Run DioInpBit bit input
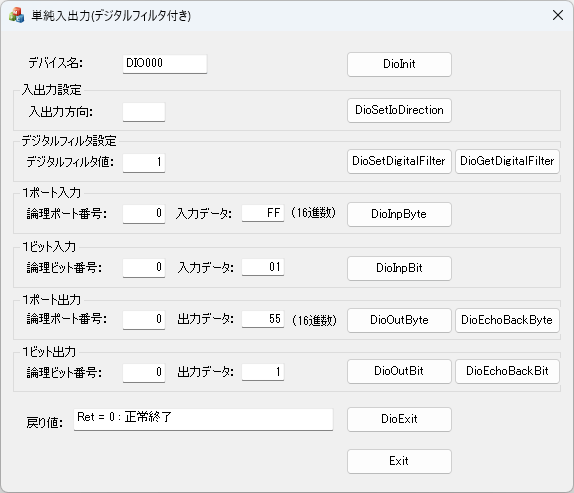Image resolution: width=574 pixels, height=493 pixels. point(399,268)
